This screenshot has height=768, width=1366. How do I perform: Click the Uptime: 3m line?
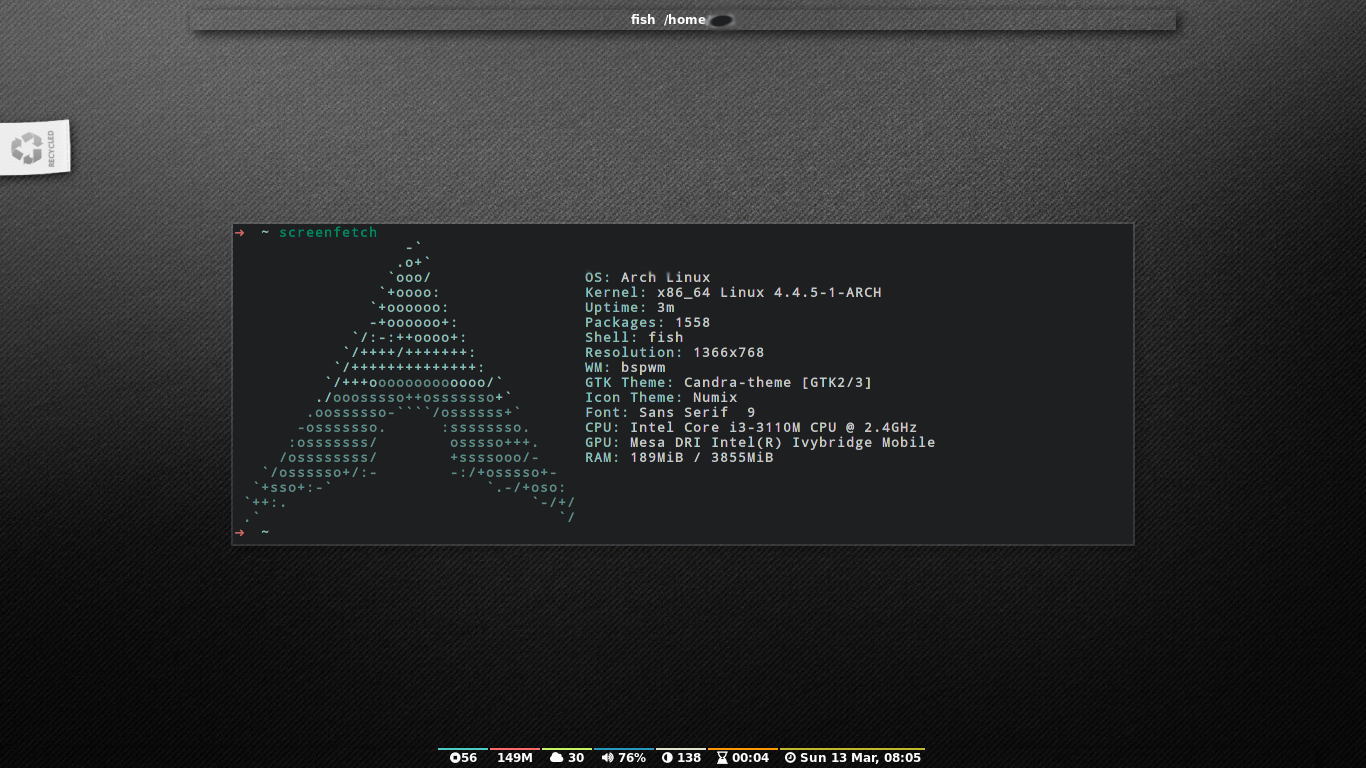click(630, 307)
